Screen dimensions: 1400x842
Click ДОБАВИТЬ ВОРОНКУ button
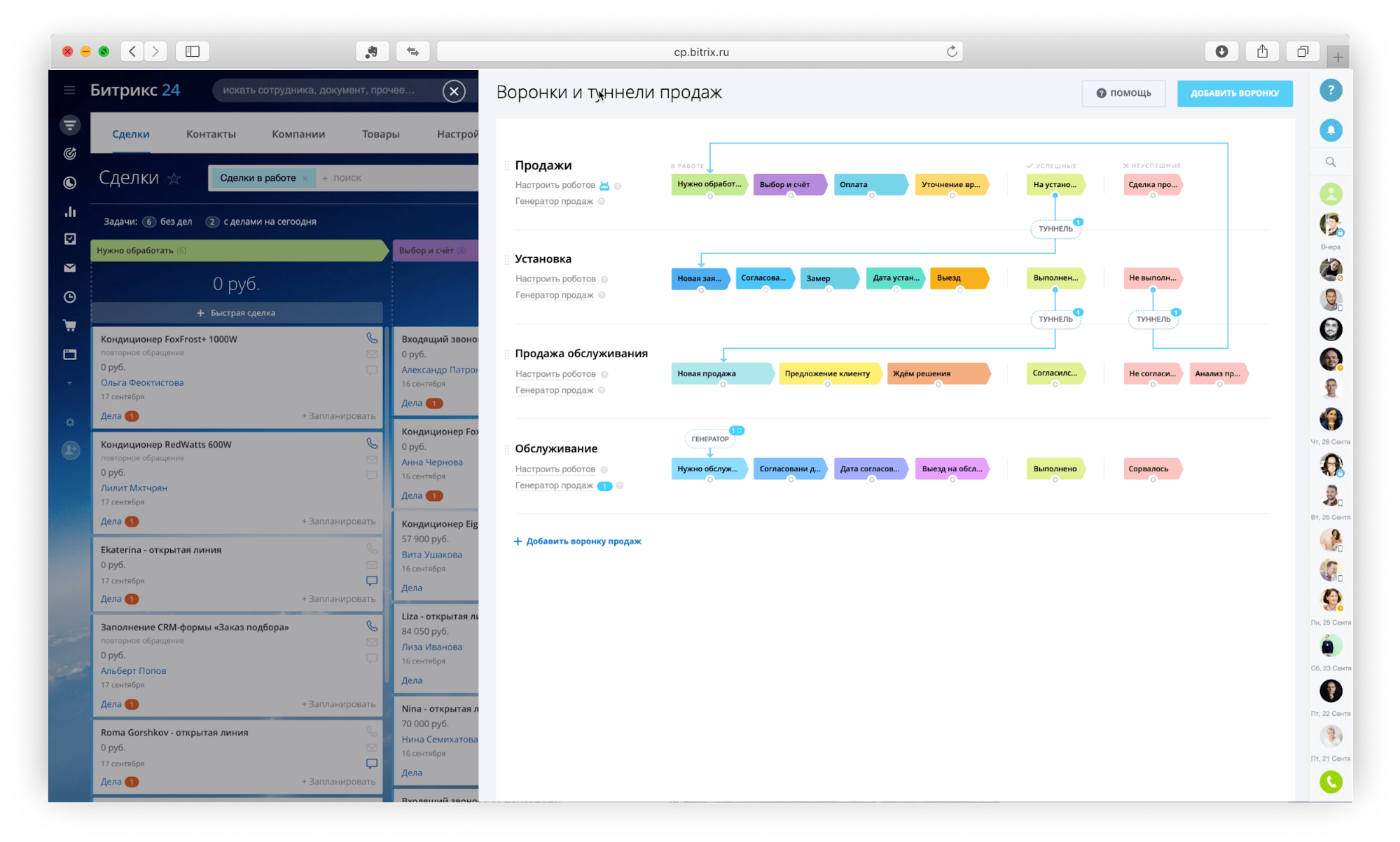[x=1235, y=93]
